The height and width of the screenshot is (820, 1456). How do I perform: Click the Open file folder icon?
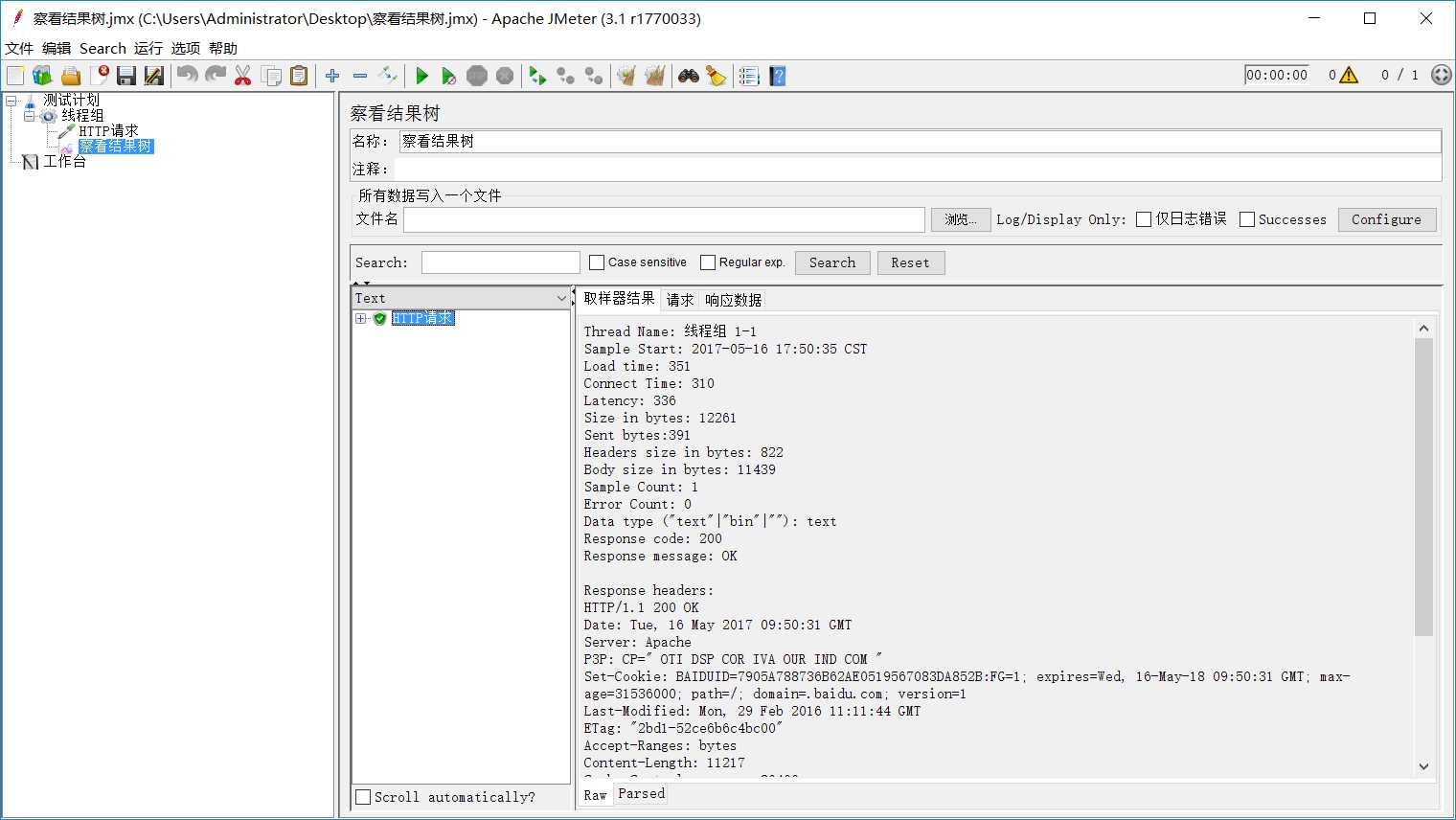pyautogui.click(x=71, y=76)
